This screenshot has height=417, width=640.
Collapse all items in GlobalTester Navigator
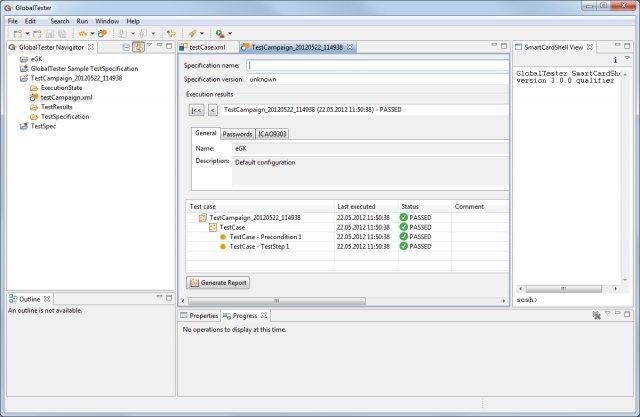coord(126,47)
